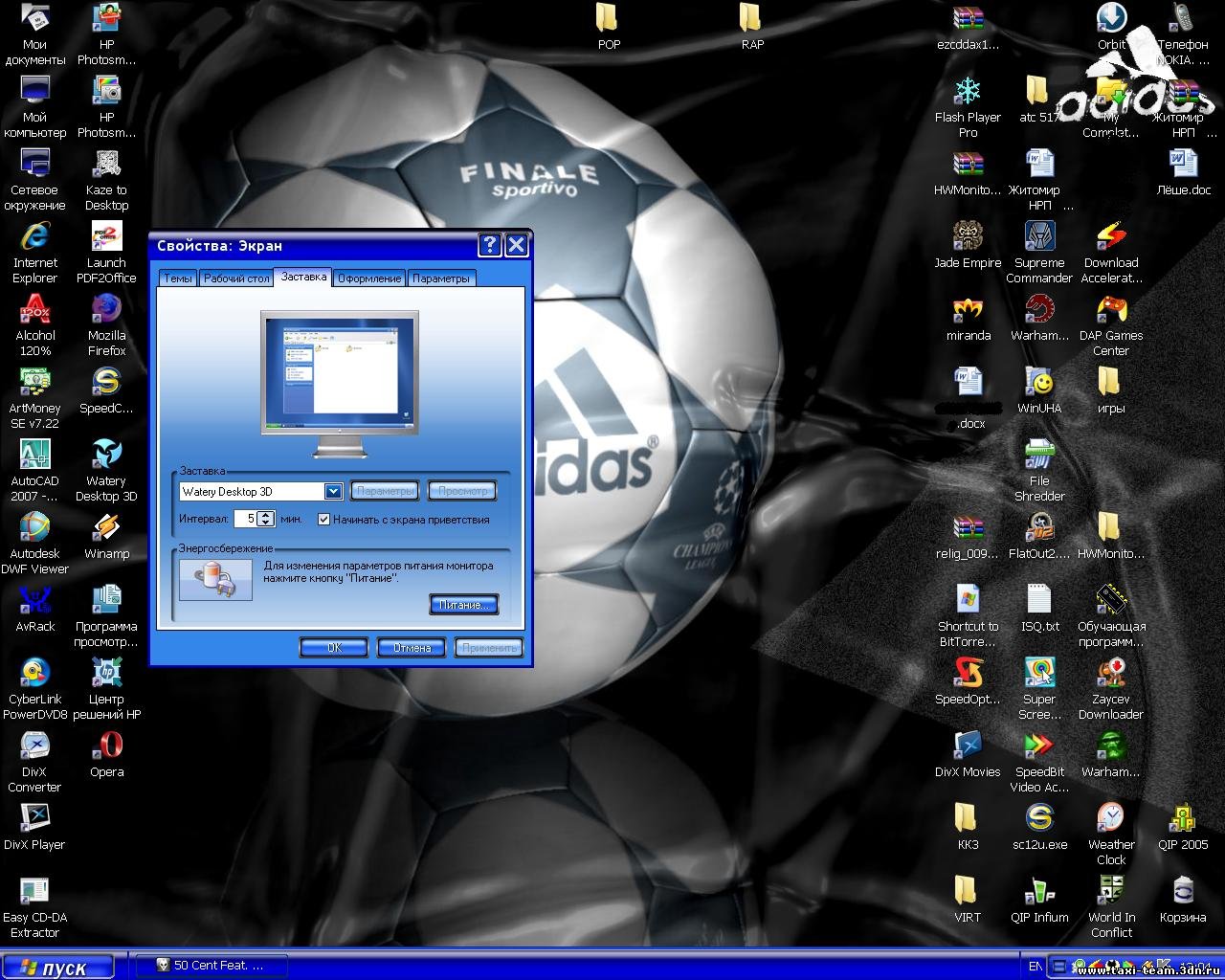
Task: Open the Mozilla Firefox desktop icon
Action: pos(106,325)
